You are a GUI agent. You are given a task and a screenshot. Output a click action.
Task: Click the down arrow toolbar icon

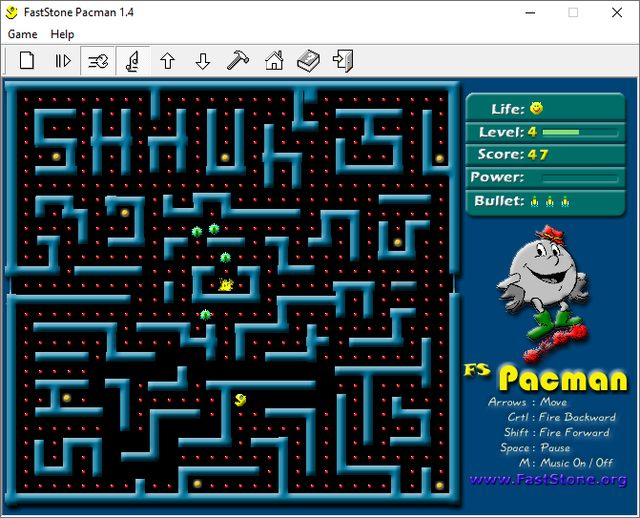click(x=202, y=61)
